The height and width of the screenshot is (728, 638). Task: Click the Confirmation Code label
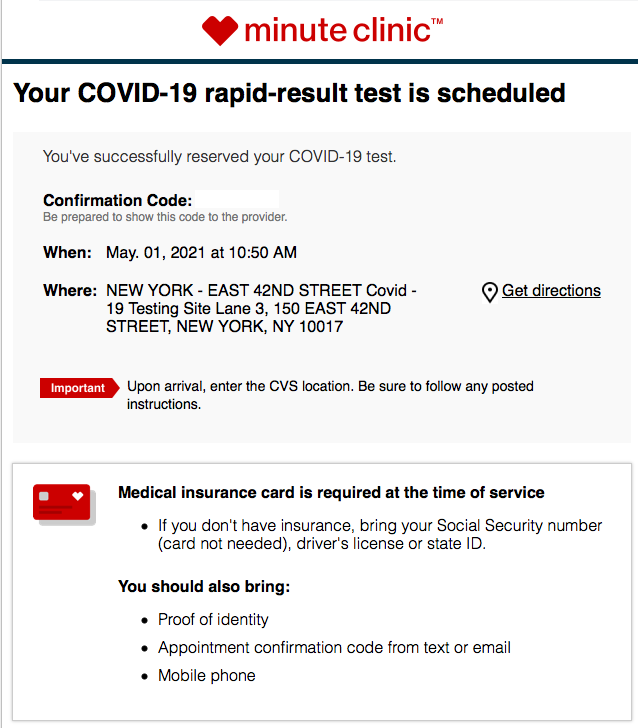[117, 200]
